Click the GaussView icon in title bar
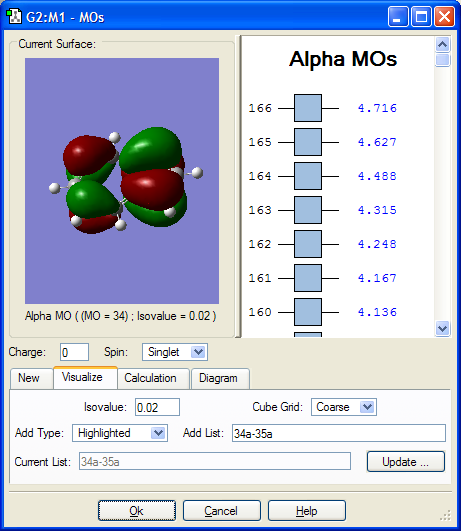The image size is (461, 531). pyautogui.click(x=14, y=17)
